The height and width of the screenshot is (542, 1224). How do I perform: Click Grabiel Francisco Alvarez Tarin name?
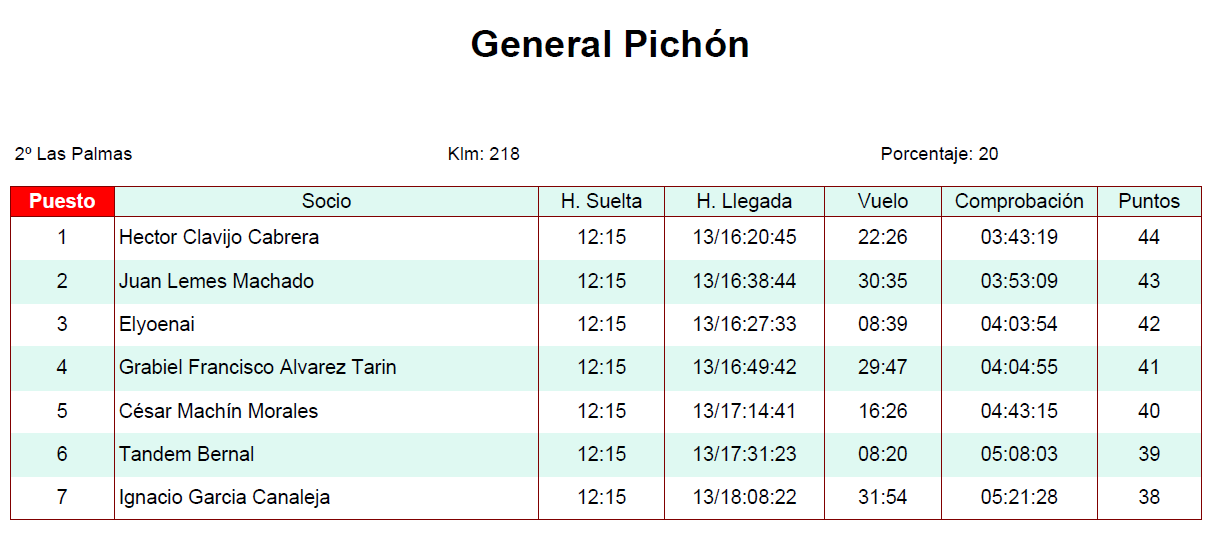point(257,367)
